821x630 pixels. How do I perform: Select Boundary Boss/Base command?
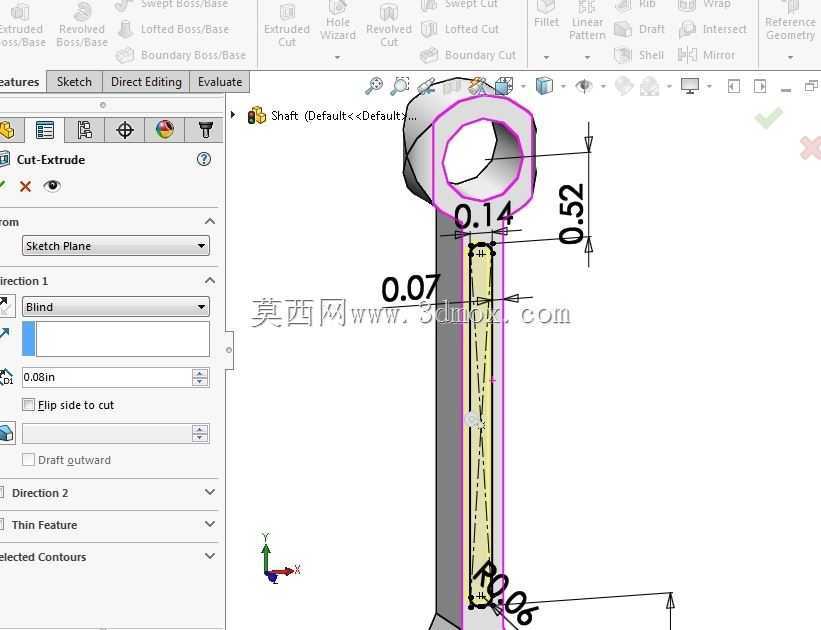[181, 55]
